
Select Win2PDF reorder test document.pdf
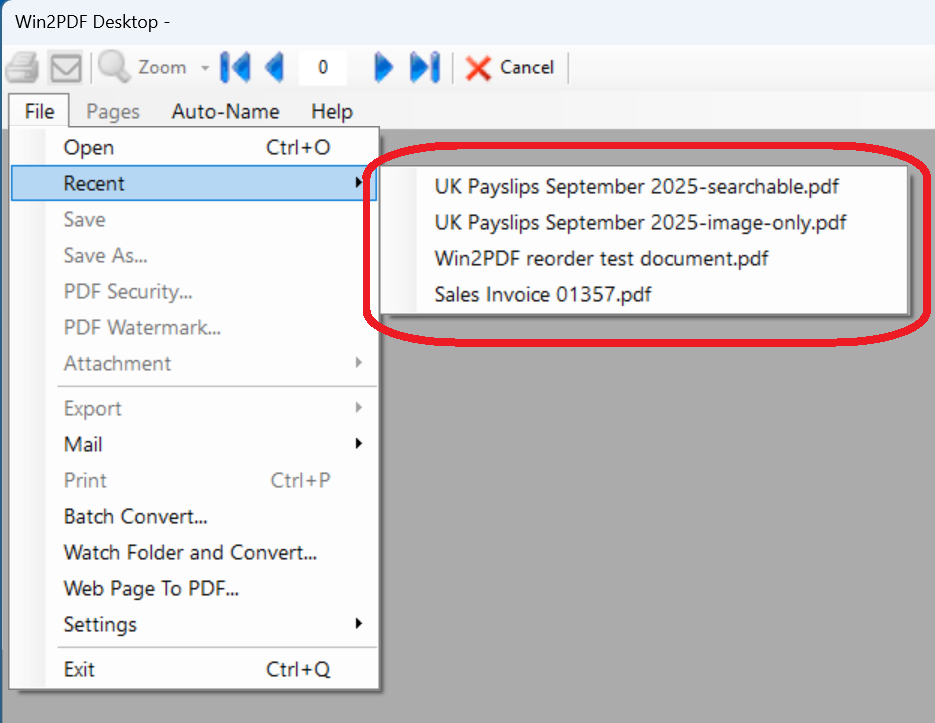[x=601, y=258]
